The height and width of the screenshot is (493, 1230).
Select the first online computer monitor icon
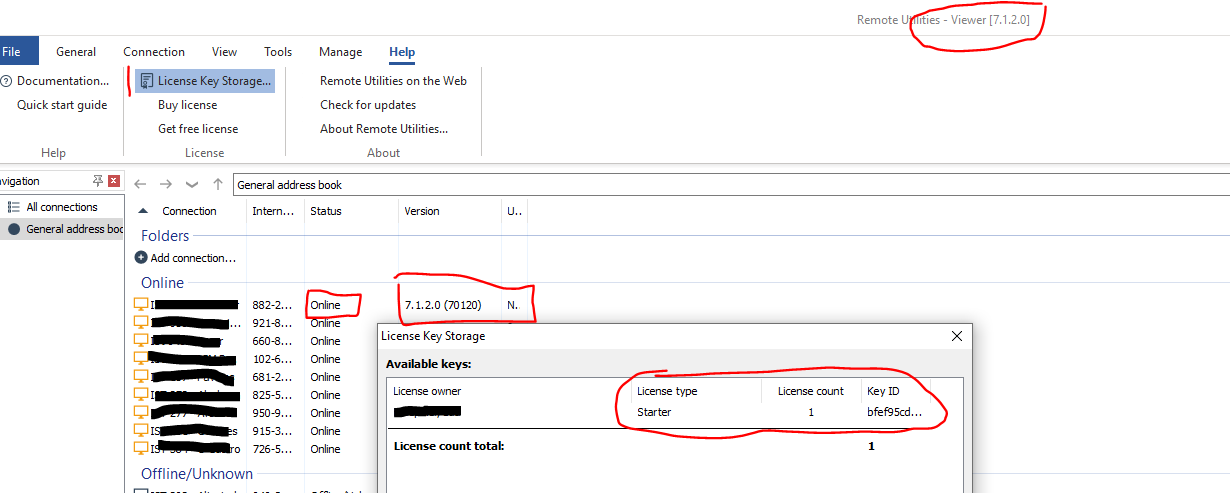(x=141, y=305)
